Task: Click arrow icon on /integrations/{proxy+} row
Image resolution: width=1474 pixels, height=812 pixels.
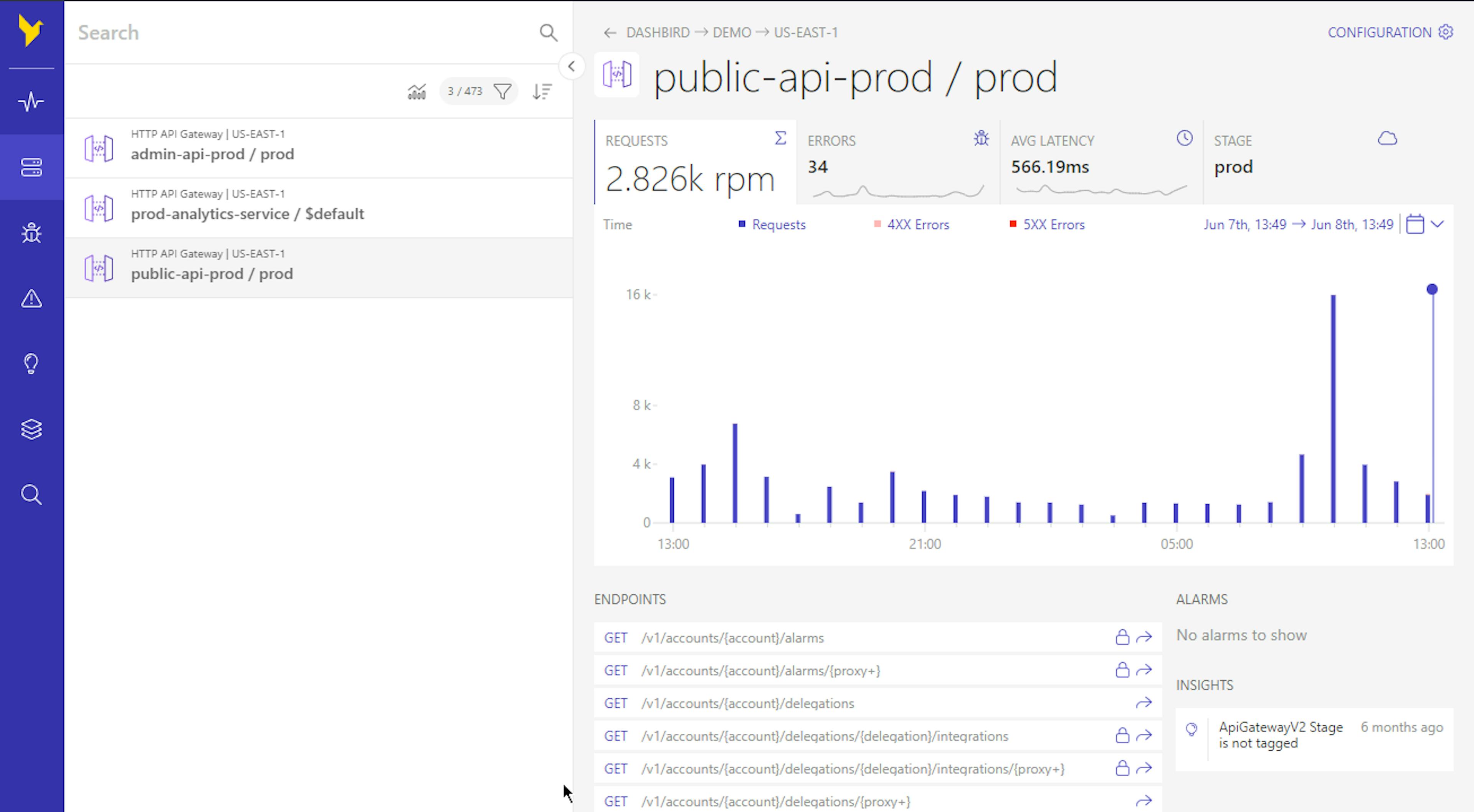Action: (1144, 768)
